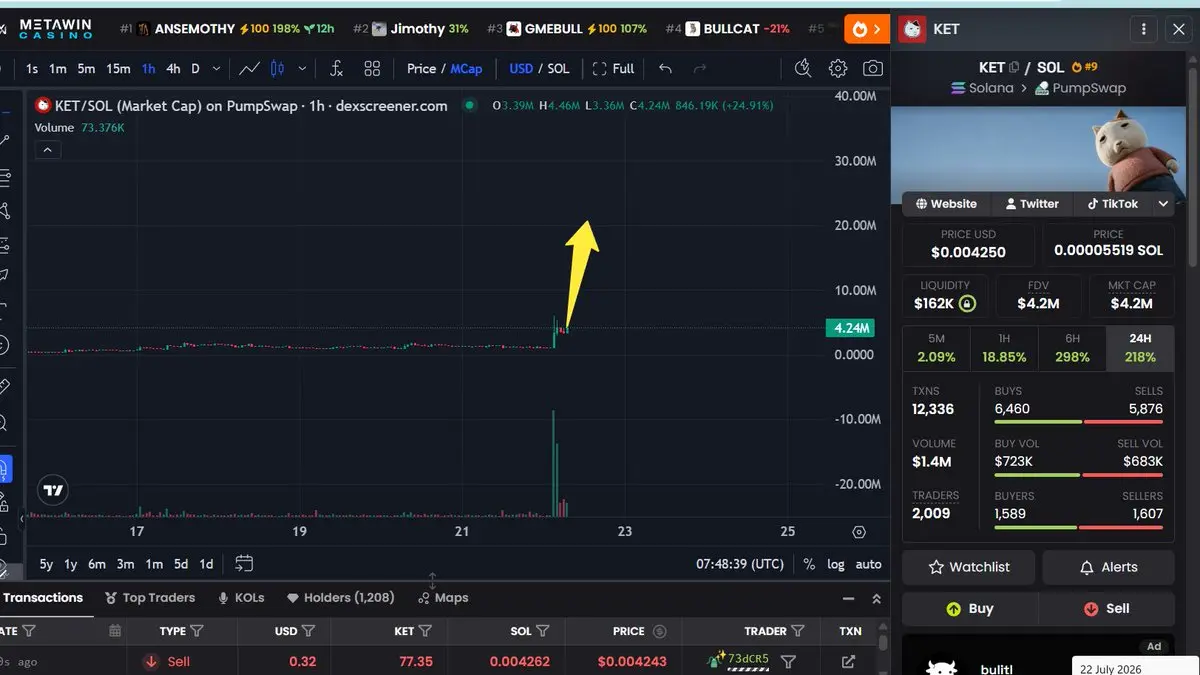Viewport: 1200px width, 675px height.
Task: Set date range to 5y
Action: [x=46, y=564]
